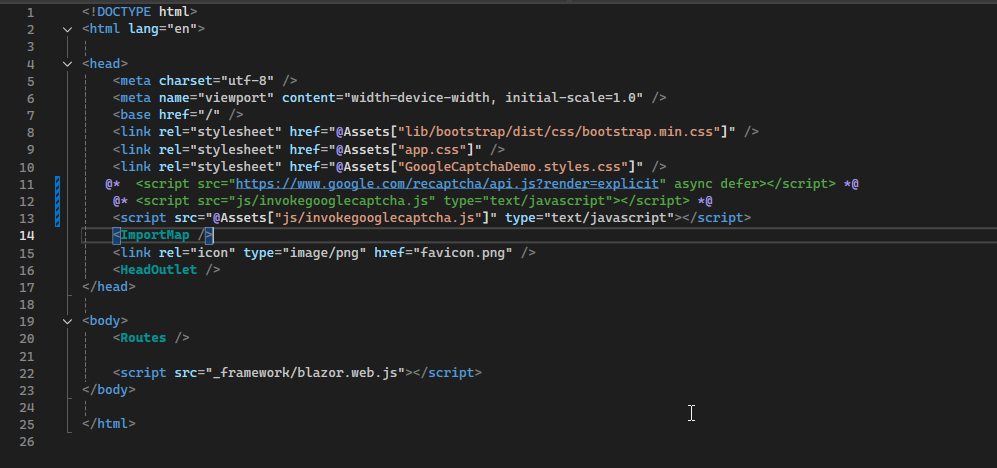Image resolution: width=997 pixels, height=468 pixels.
Task: Click line number 22 in gutter
Action: [x=26, y=373]
